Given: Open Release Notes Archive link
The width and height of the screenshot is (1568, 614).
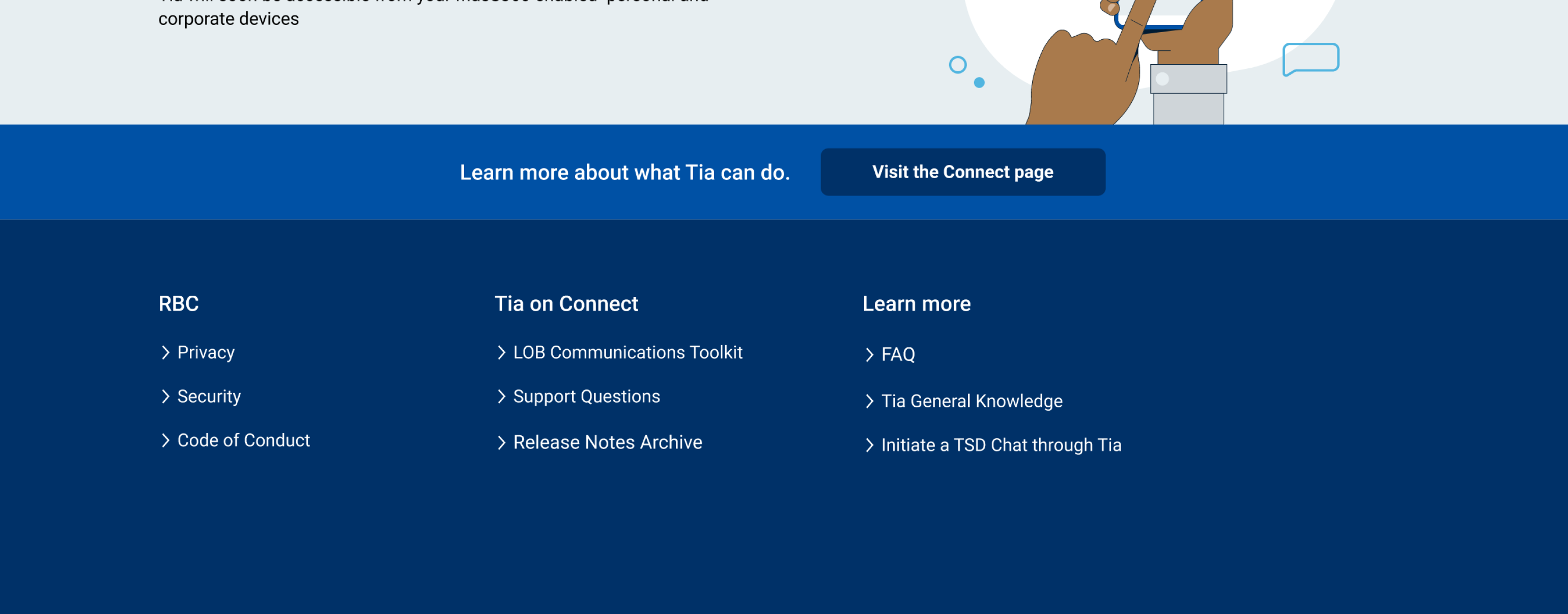Looking at the screenshot, I should tap(608, 442).
